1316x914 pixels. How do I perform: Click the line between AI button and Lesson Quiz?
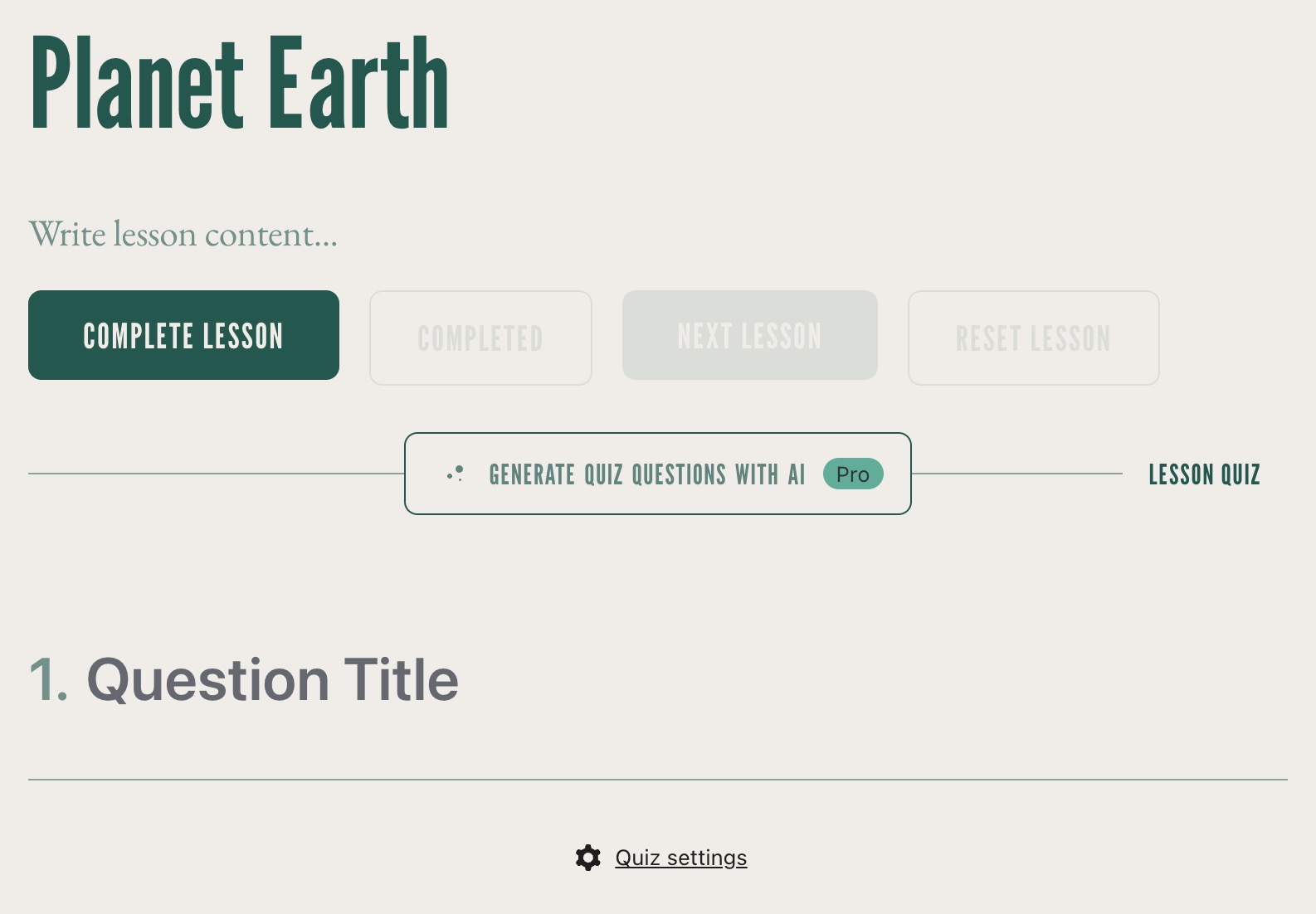1016,474
